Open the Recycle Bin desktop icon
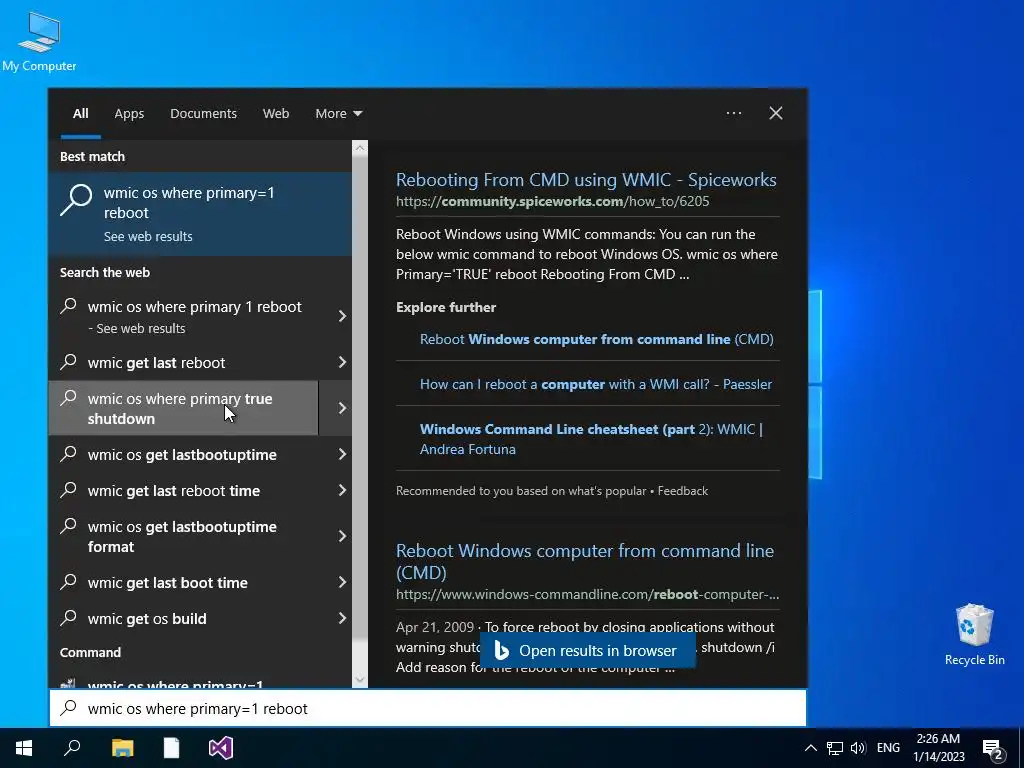This screenshot has height=768, width=1024. 974,635
